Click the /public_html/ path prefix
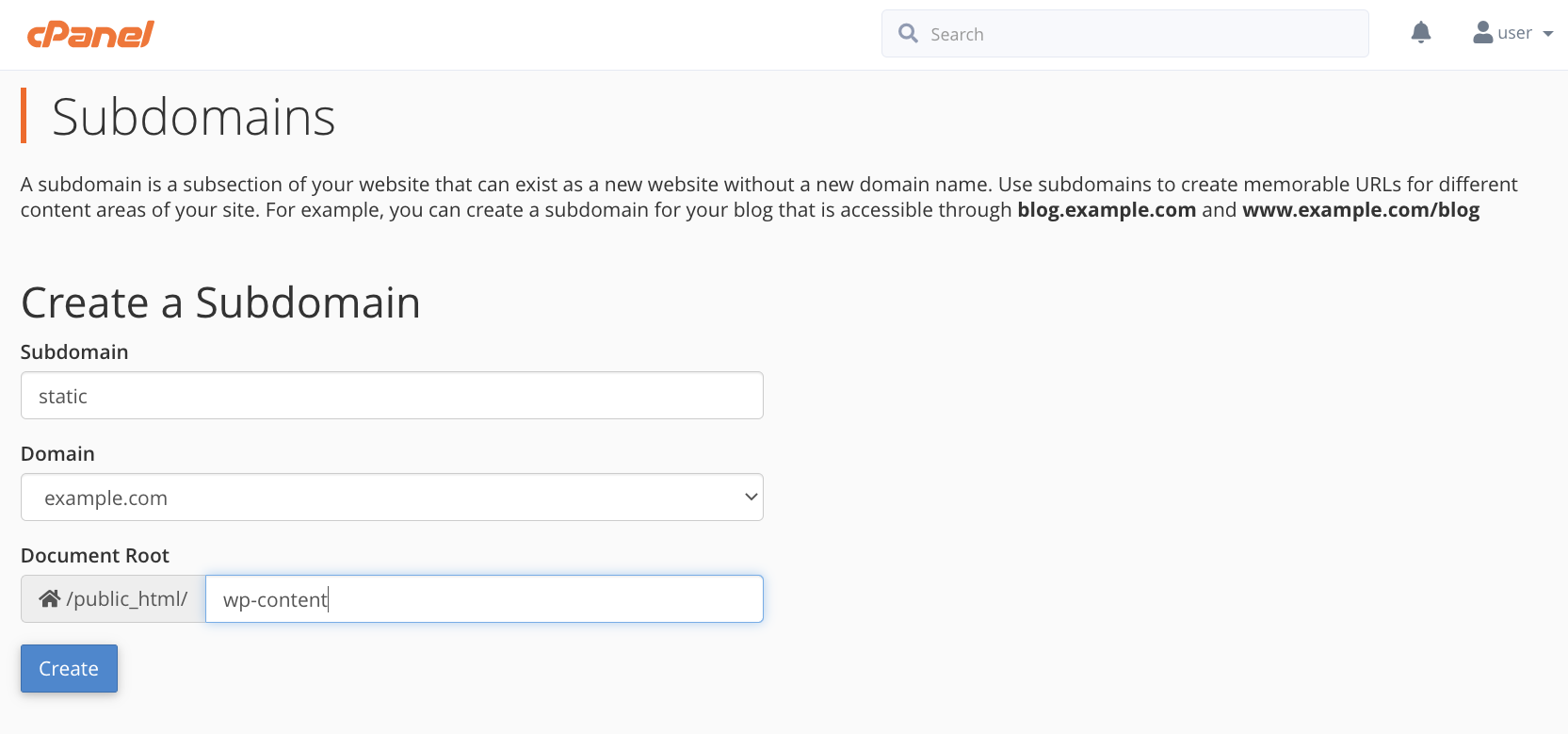 (127, 599)
